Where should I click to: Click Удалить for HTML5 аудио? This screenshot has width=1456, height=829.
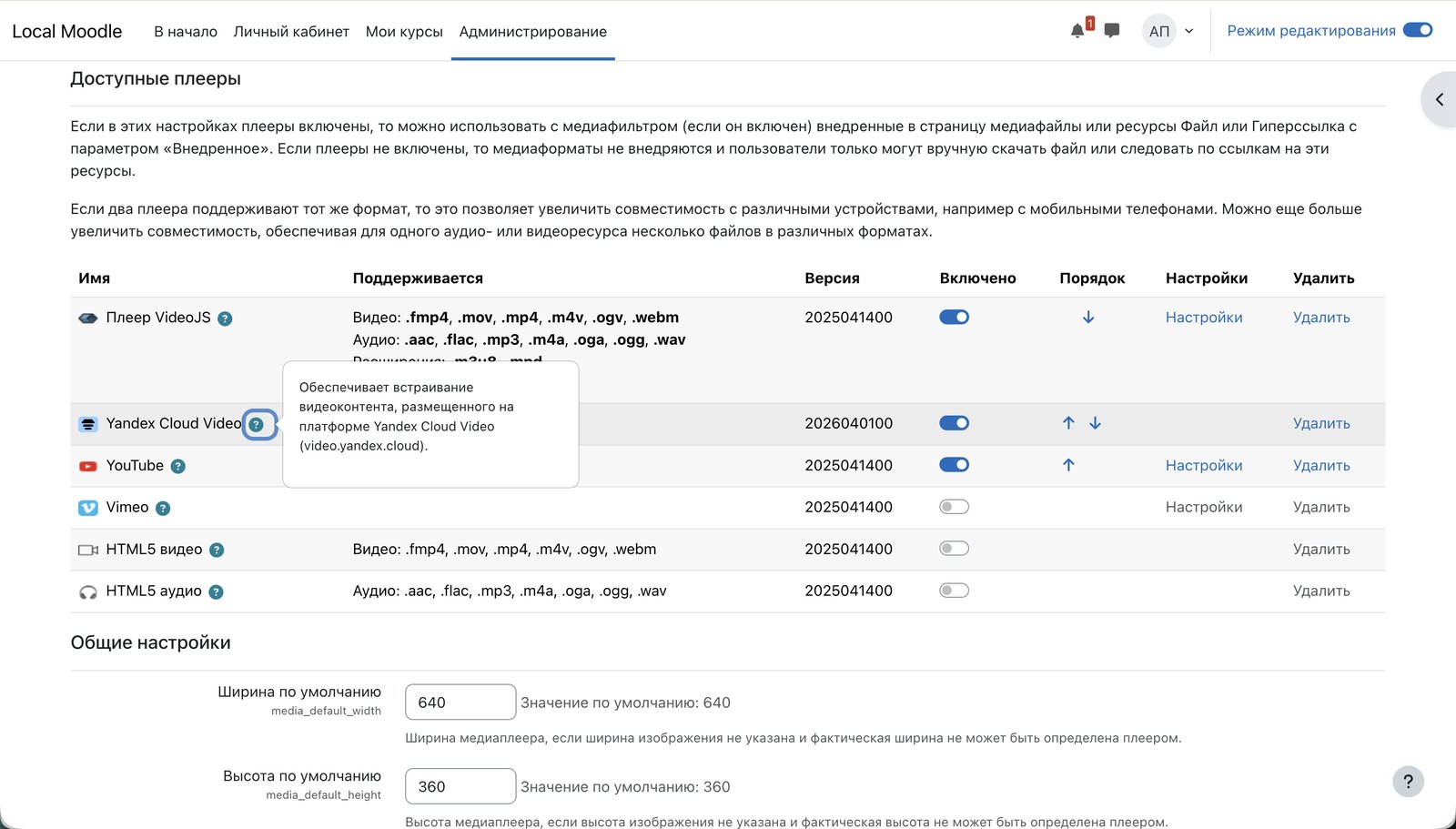pyautogui.click(x=1321, y=591)
